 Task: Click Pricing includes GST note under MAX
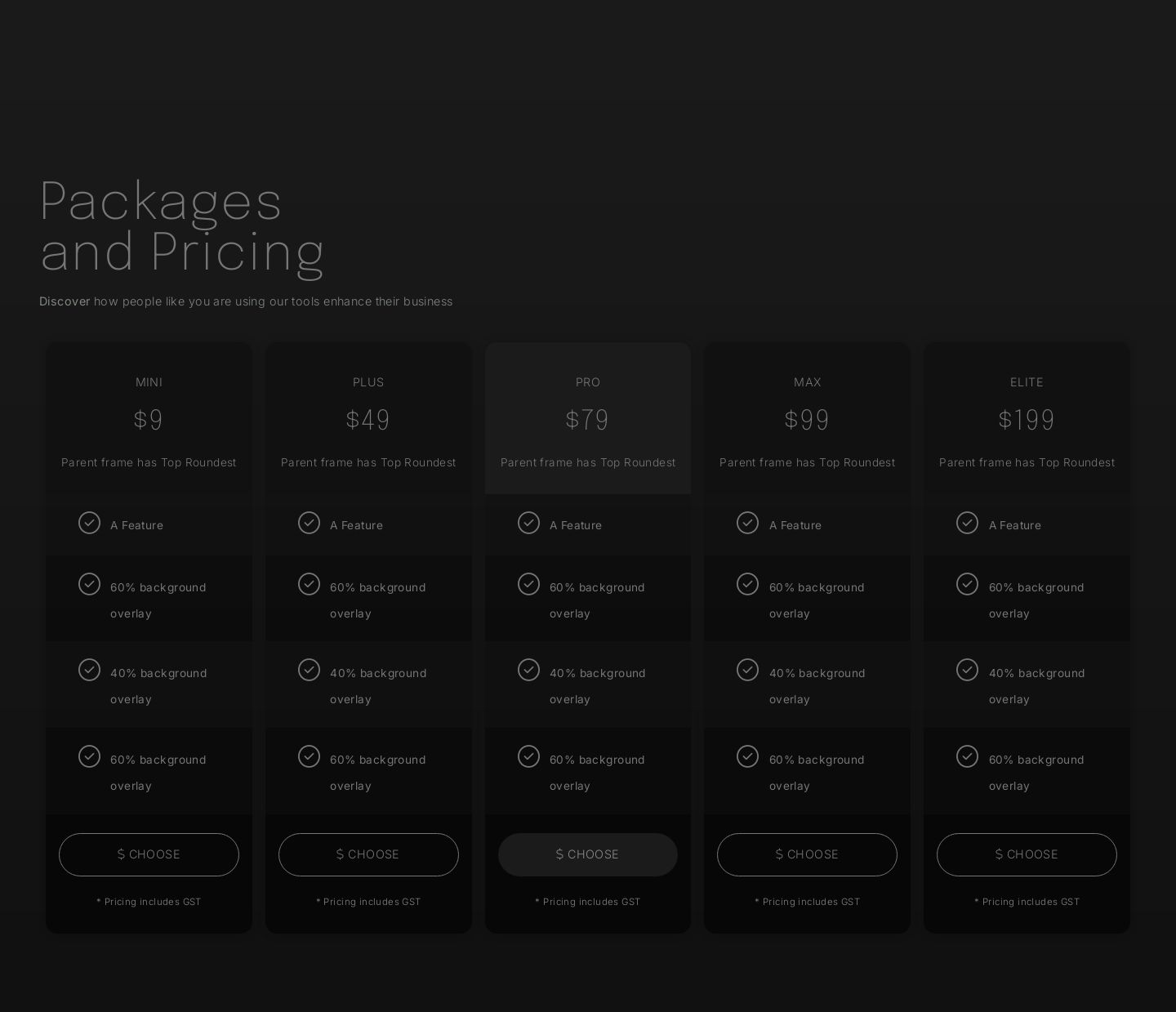[807, 902]
